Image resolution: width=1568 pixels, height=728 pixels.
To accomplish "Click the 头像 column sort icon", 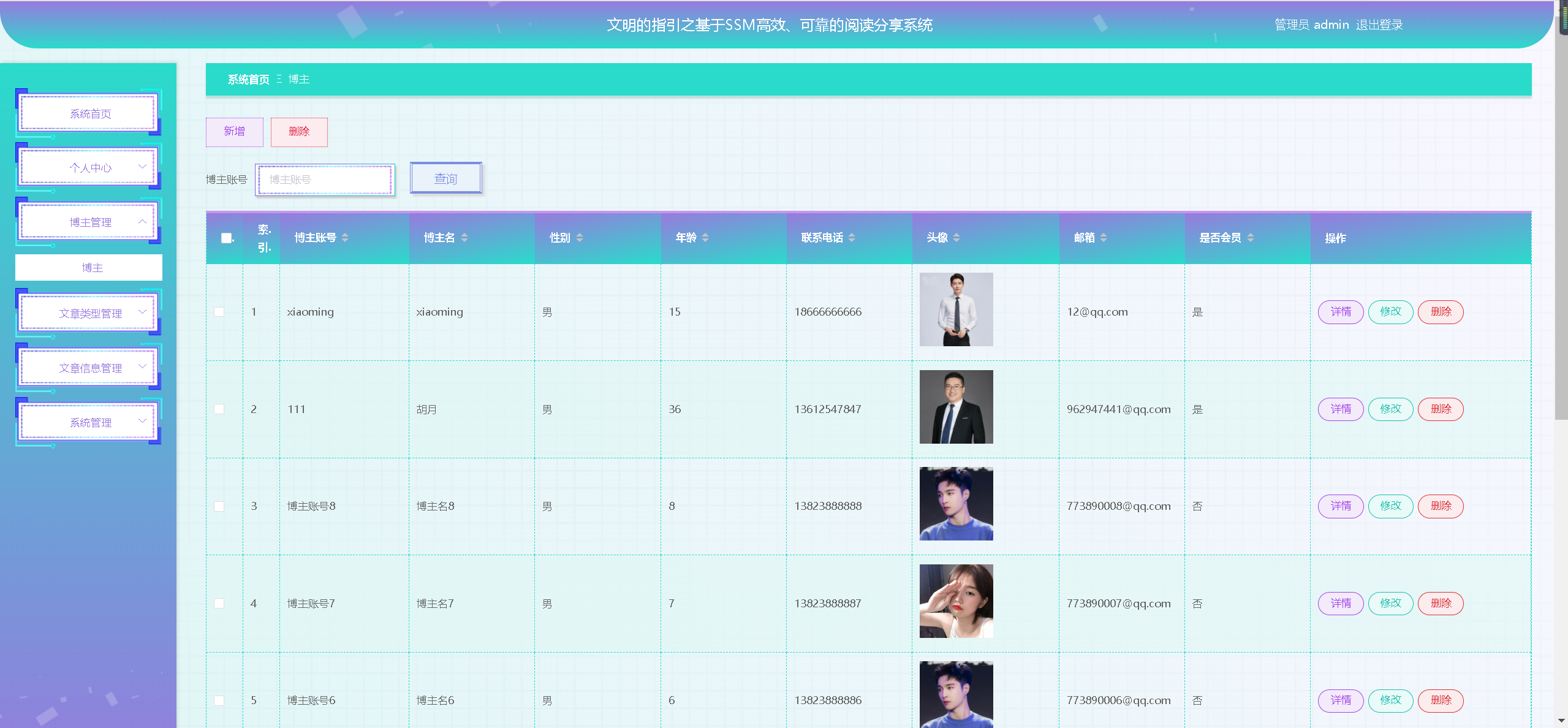I will tap(956, 238).
